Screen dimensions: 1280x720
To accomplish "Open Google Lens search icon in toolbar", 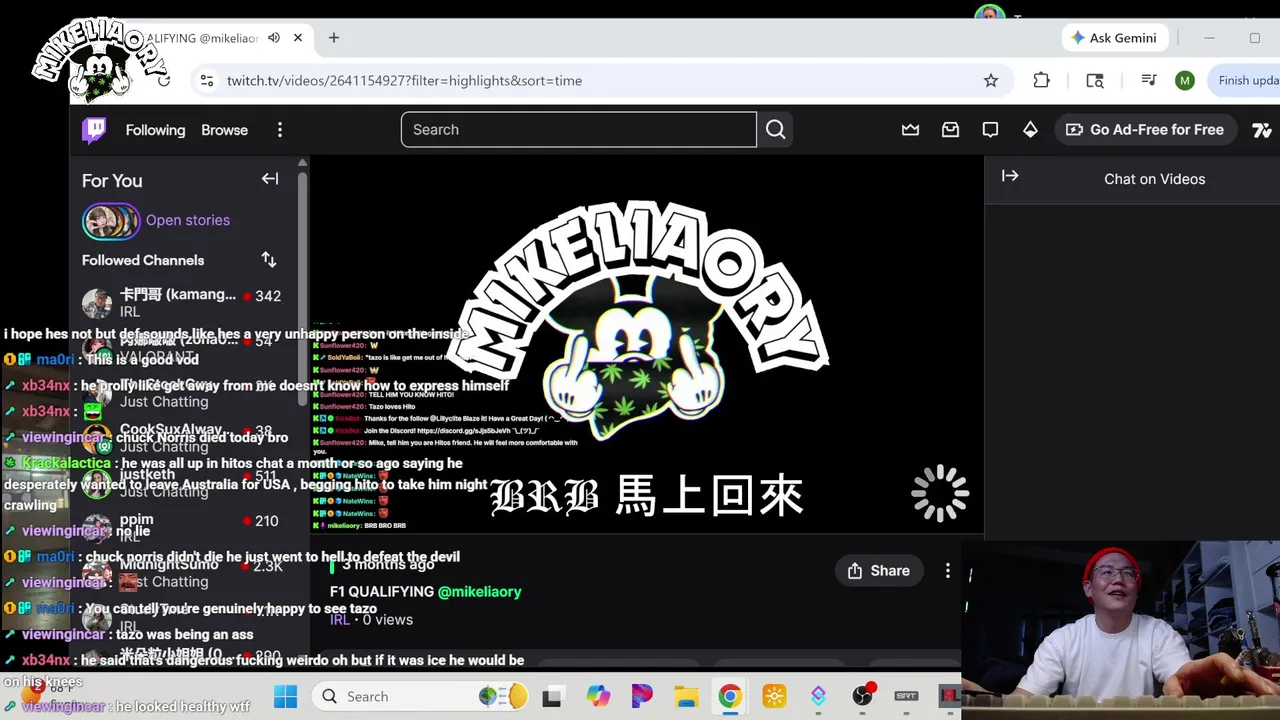I will (x=1095, y=81).
